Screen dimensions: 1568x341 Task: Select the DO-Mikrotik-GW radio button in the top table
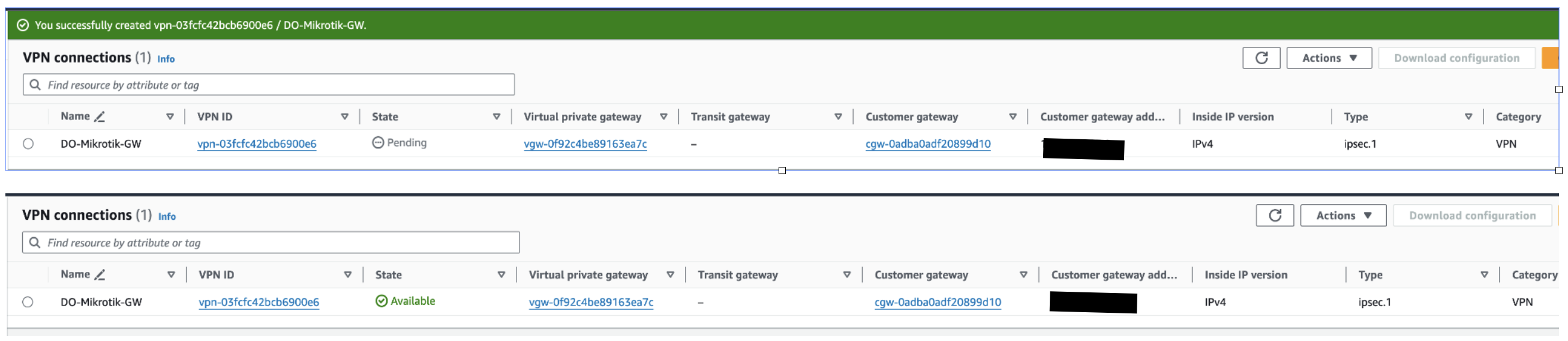[x=28, y=144]
